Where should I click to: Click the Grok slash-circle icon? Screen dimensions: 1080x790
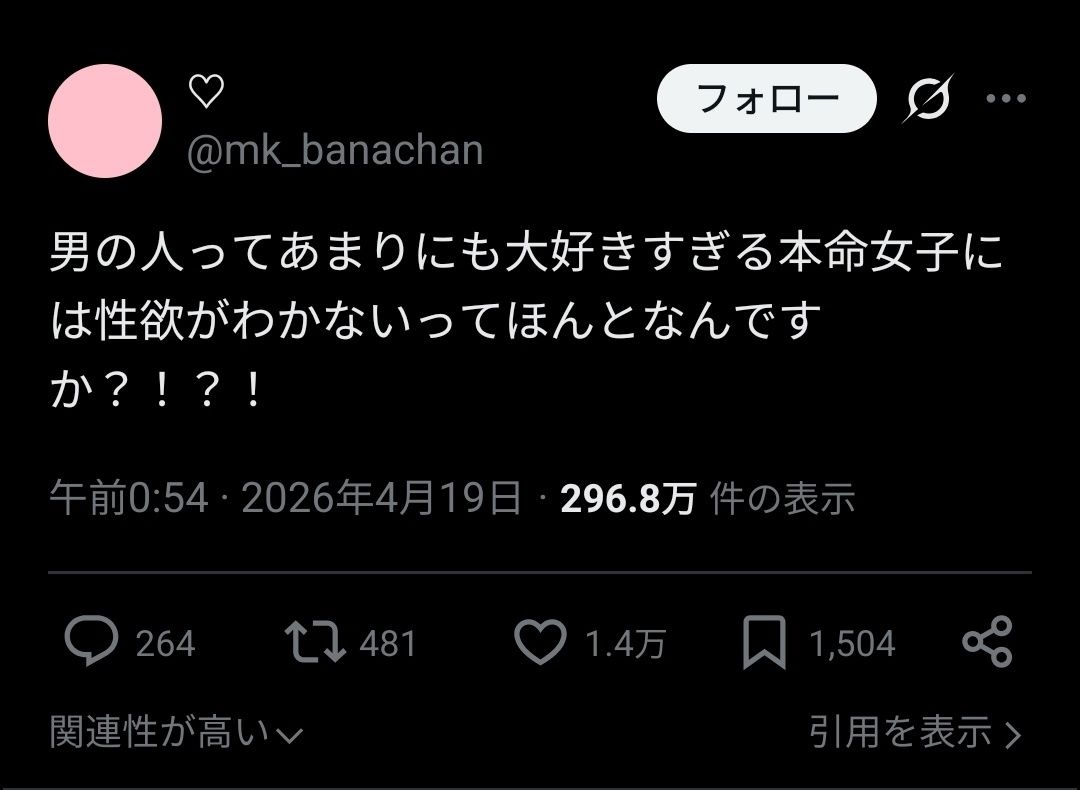tap(928, 98)
